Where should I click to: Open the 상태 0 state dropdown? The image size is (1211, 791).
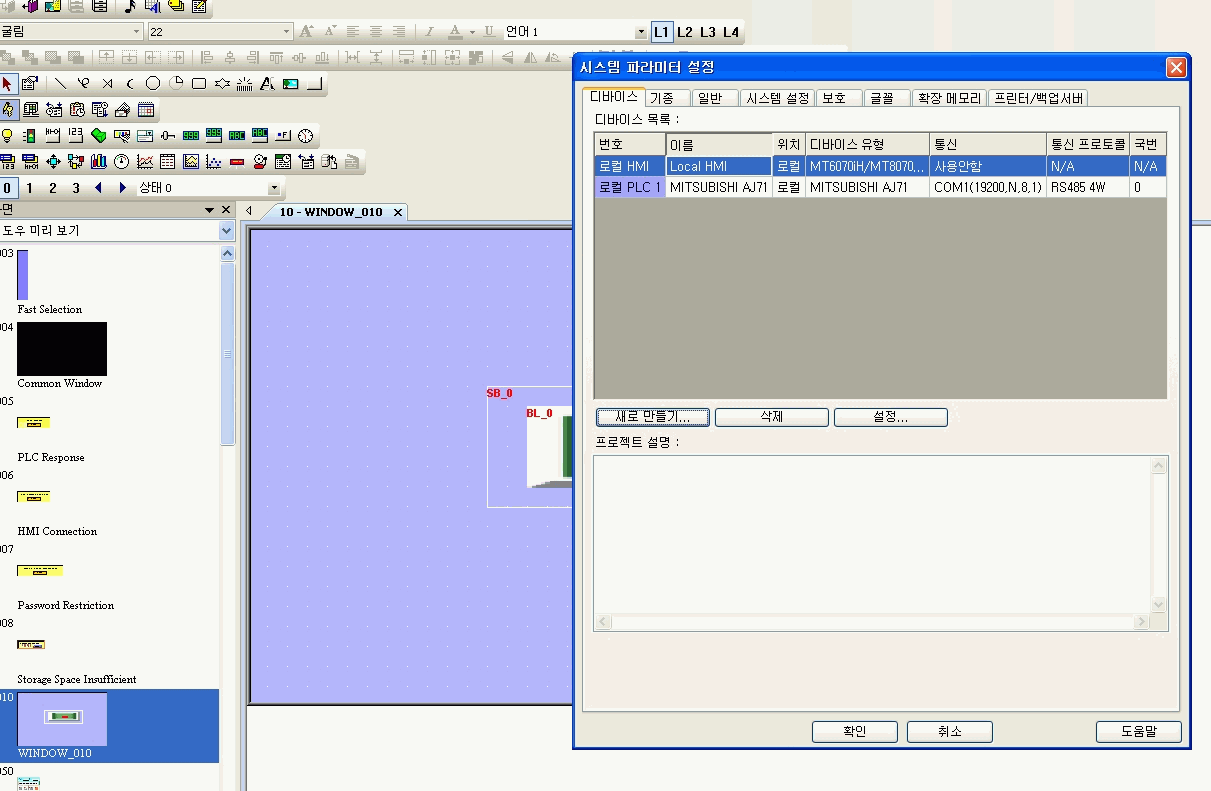(274, 188)
